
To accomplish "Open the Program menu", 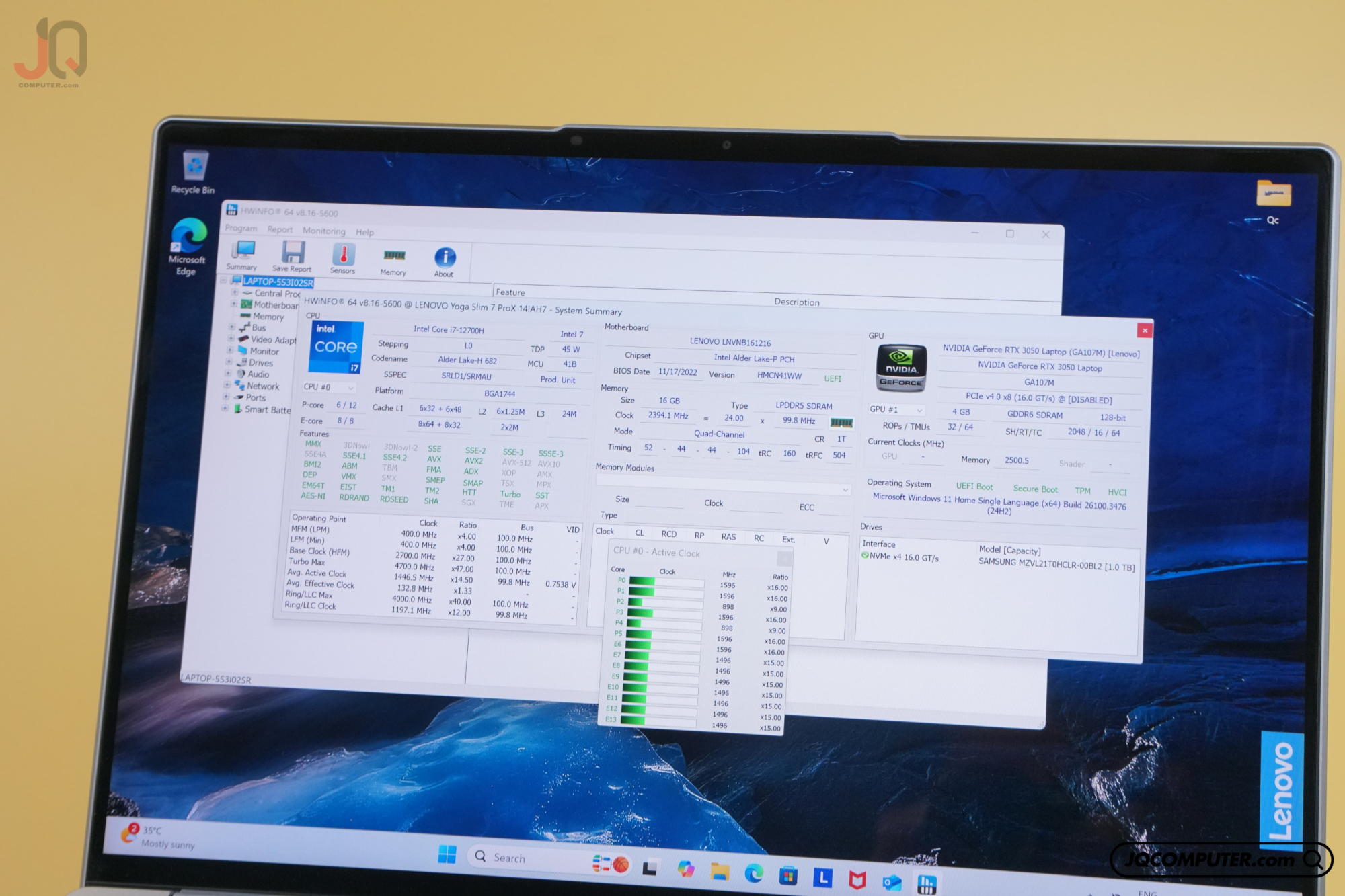I will (241, 228).
